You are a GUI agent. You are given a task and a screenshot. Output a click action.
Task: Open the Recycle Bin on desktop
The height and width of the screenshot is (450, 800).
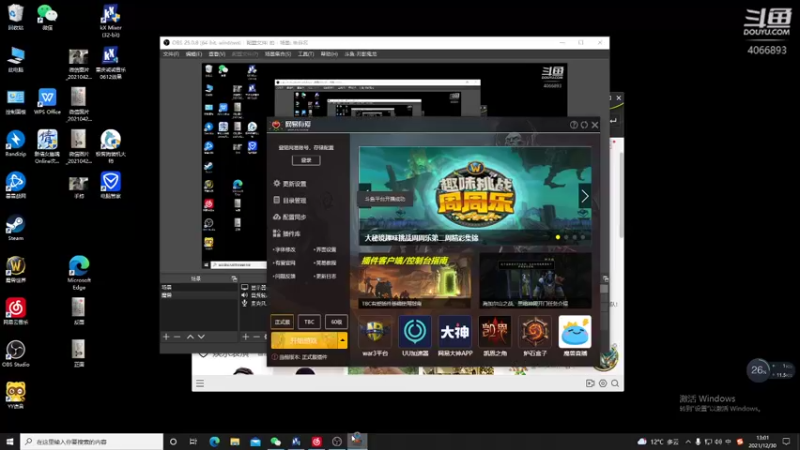point(15,17)
